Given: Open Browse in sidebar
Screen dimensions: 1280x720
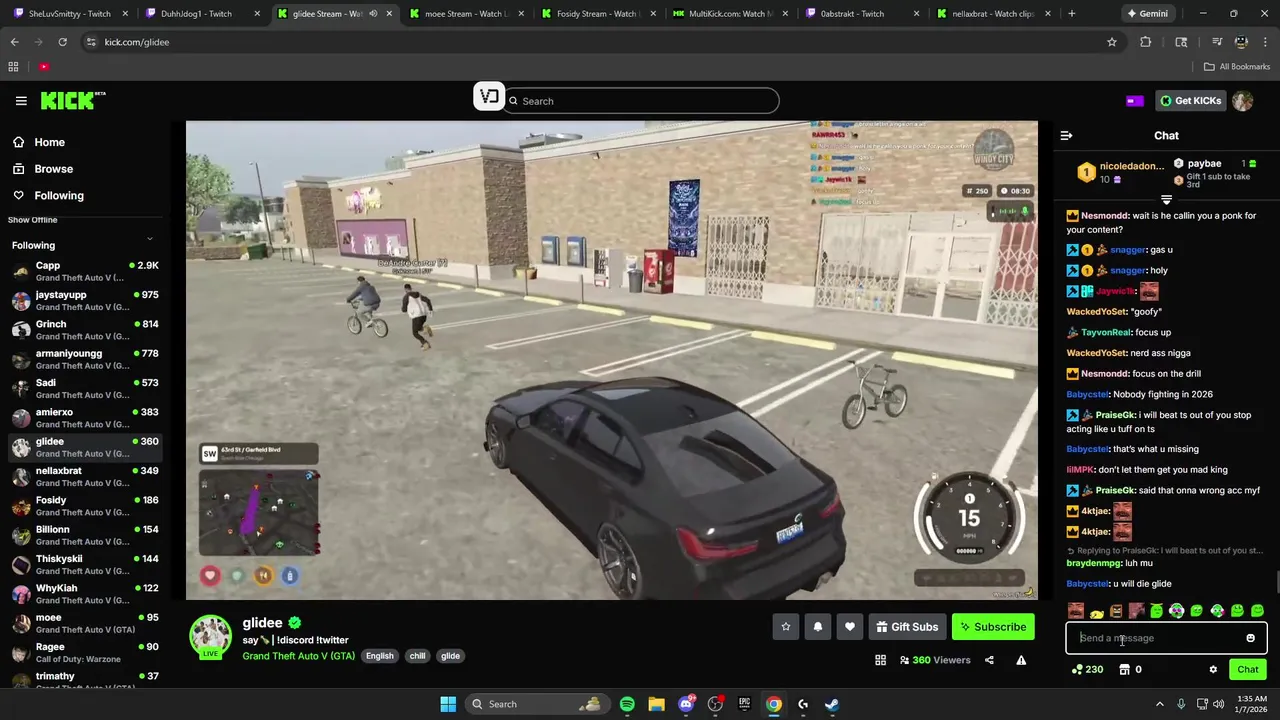Looking at the screenshot, I should (53, 169).
